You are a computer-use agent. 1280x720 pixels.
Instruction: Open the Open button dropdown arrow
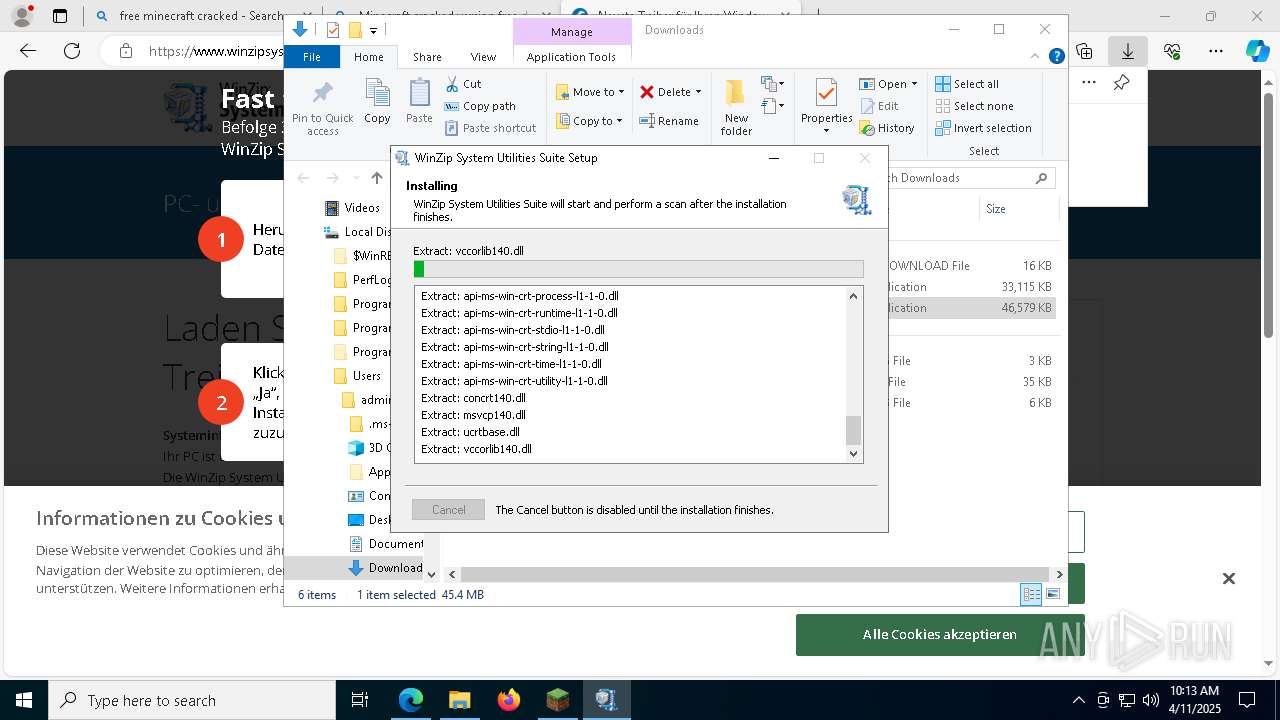(914, 84)
